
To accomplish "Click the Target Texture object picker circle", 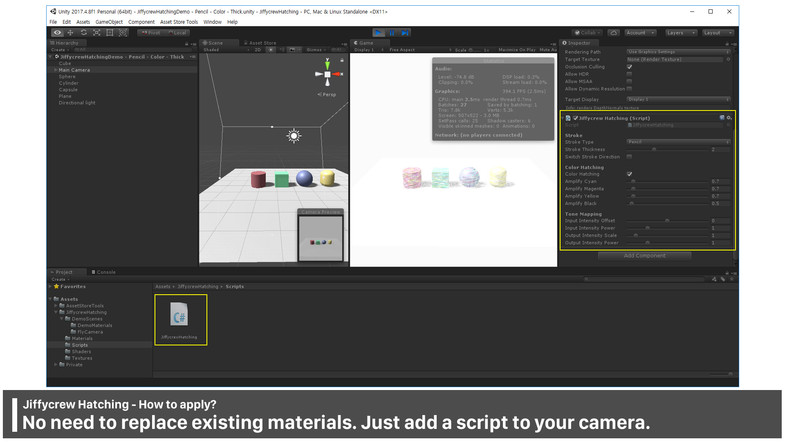I will [x=728, y=59].
